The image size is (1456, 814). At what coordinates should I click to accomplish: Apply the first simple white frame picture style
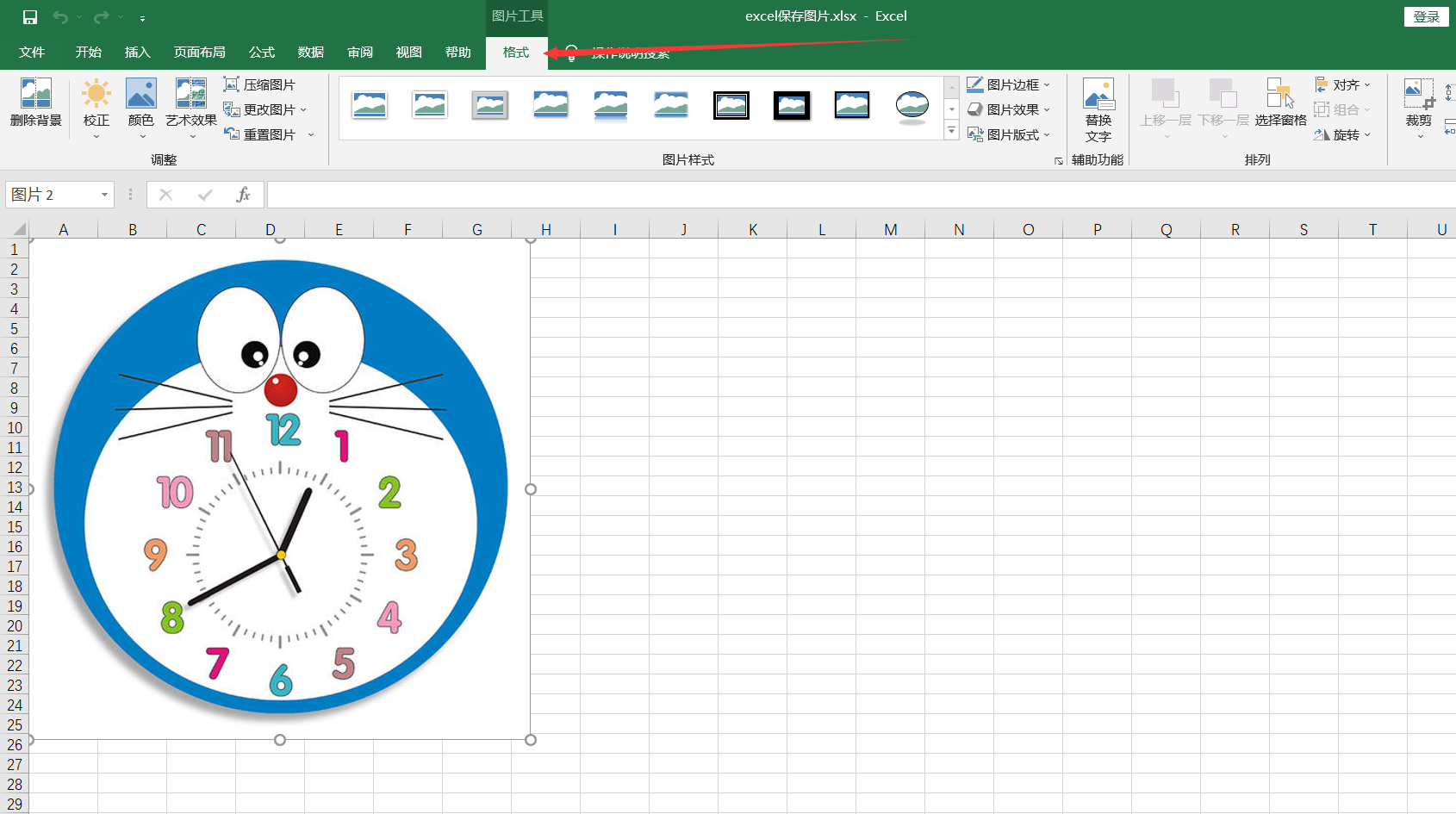click(370, 105)
